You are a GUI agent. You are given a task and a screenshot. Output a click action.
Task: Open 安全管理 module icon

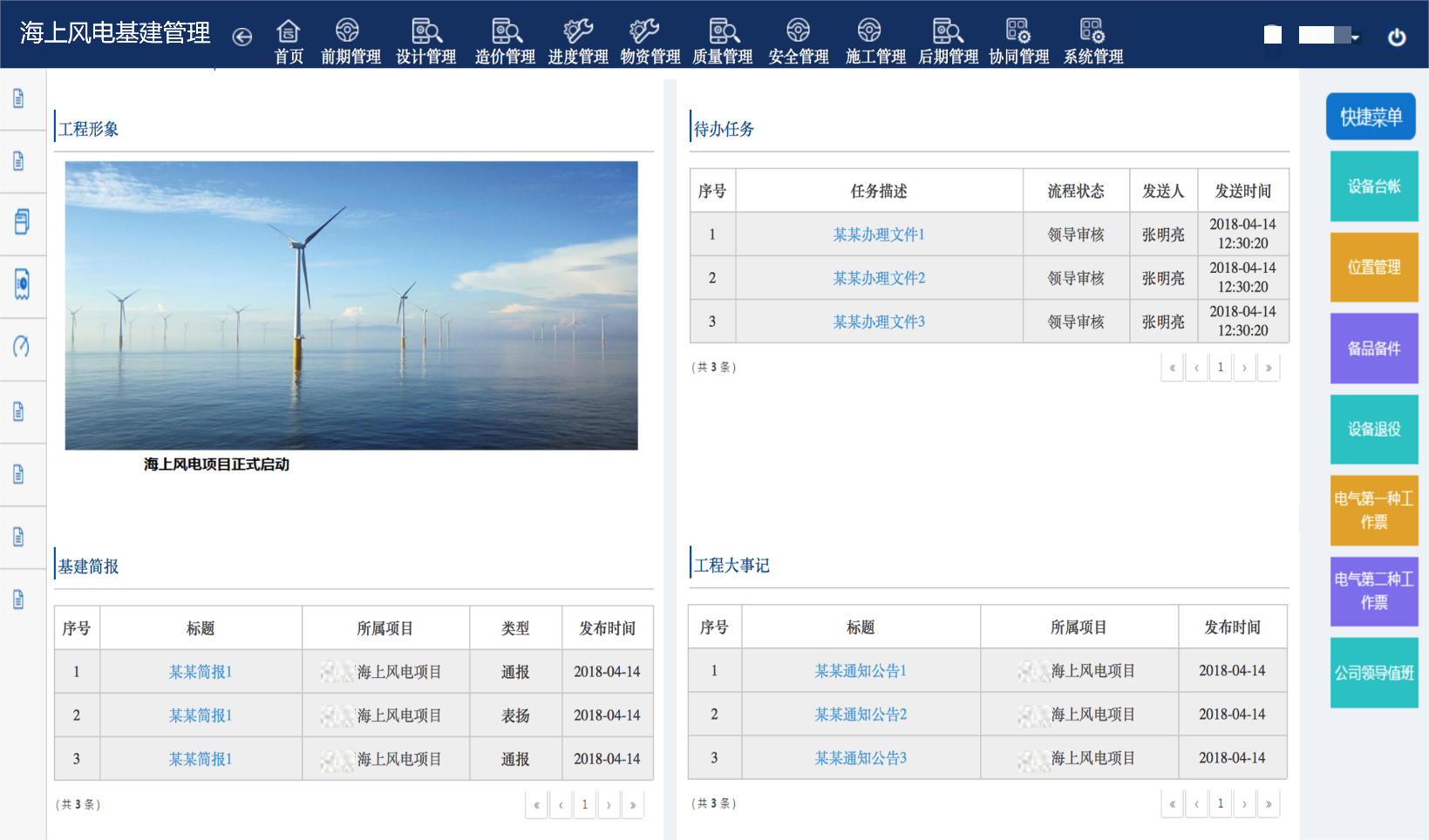798,31
